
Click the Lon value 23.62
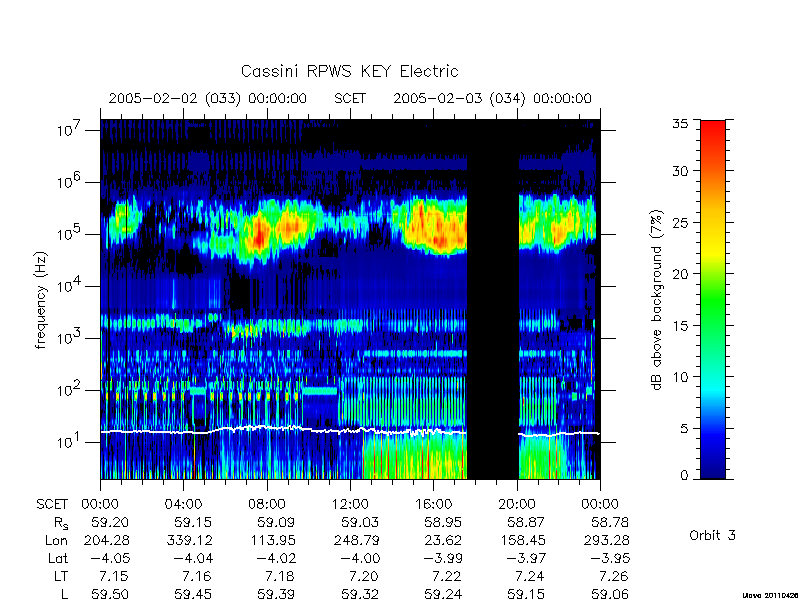443,540
